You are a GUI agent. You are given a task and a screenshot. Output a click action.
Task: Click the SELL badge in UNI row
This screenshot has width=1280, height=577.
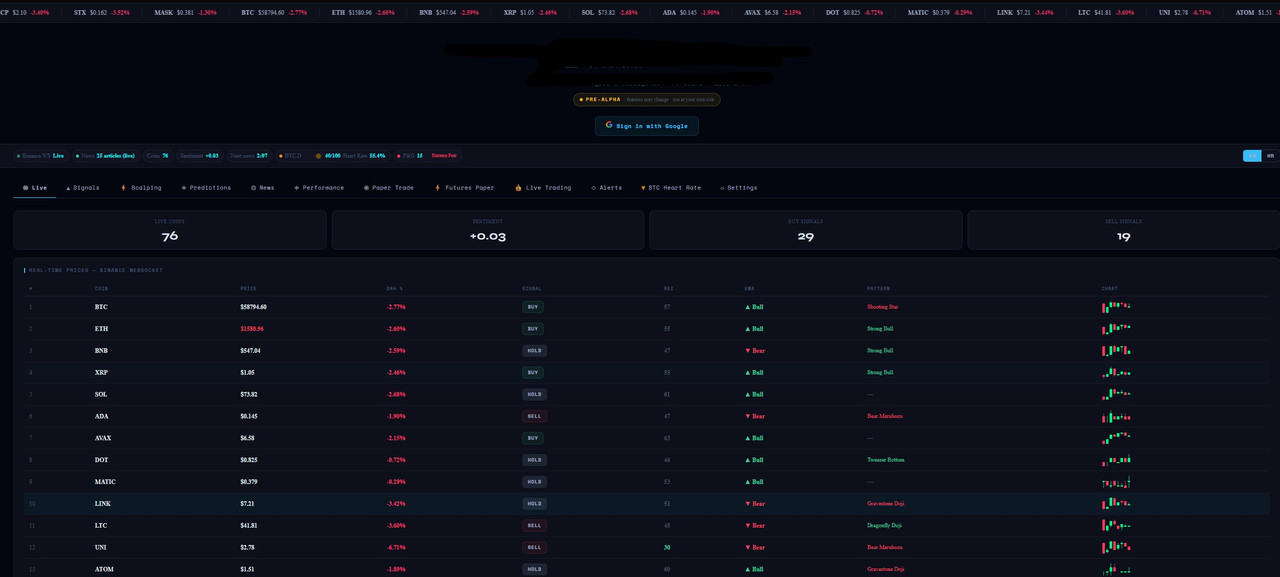tap(534, 548)
